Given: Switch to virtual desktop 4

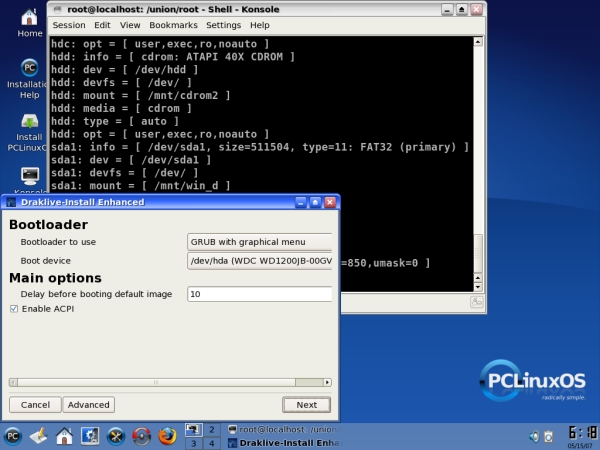Looking at the screenshot, I should pos(212,443).
